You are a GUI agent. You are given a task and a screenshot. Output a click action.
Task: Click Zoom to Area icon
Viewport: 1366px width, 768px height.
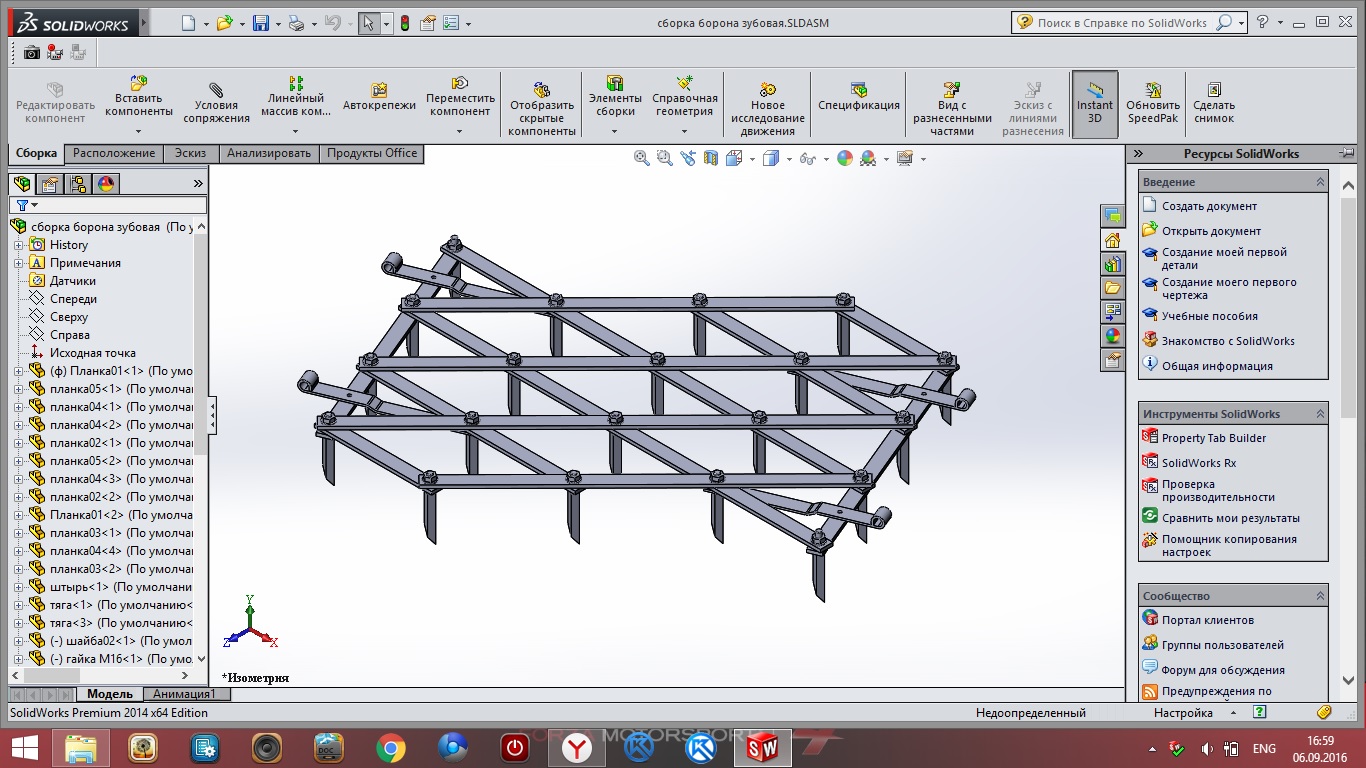pyautogui.click(x=665, y=158)
